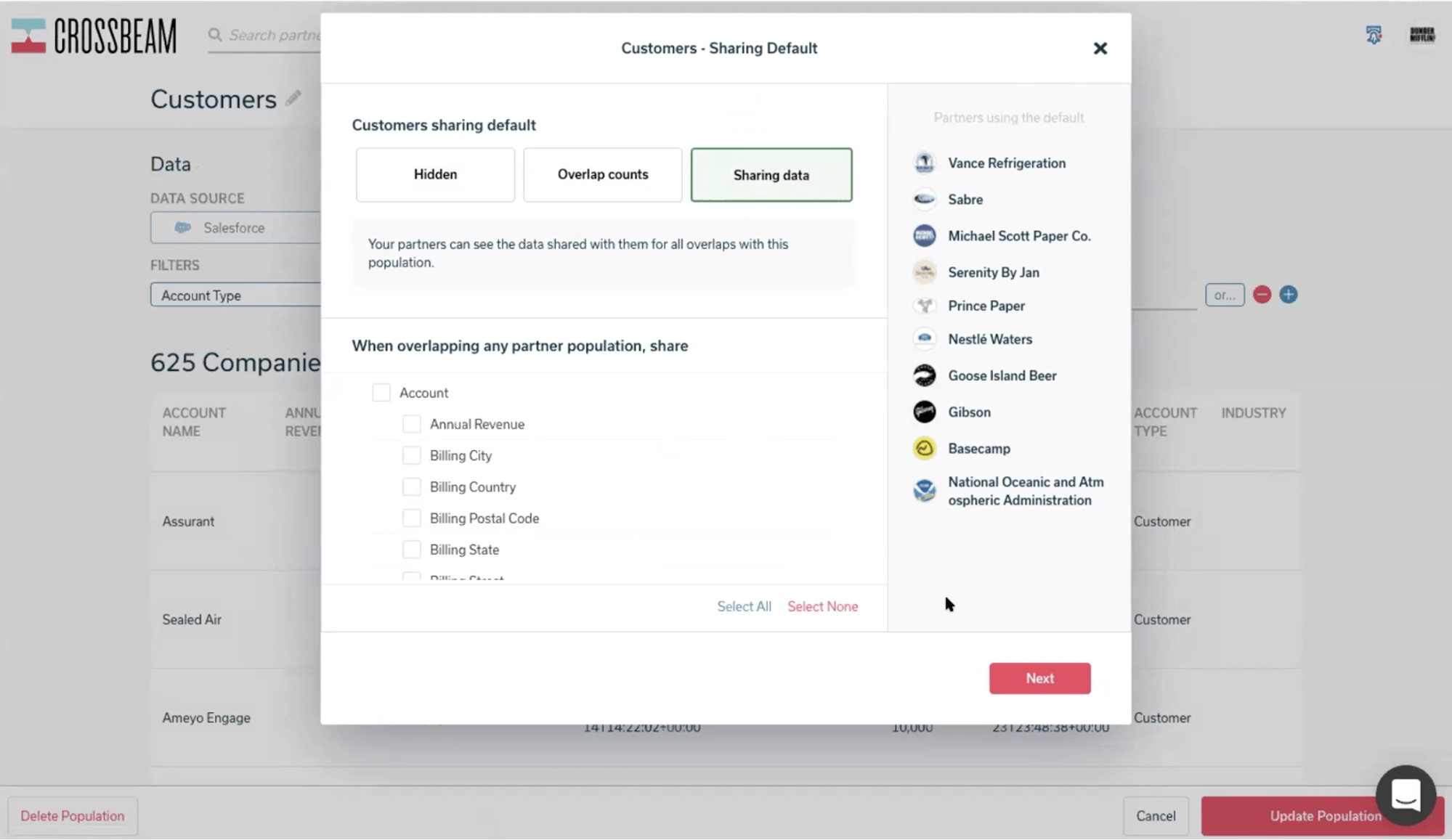Click Vance Refrigeration partner name
This screenshot has width=1452, height=840.
pyautogui.click(x=1007, y=163)
